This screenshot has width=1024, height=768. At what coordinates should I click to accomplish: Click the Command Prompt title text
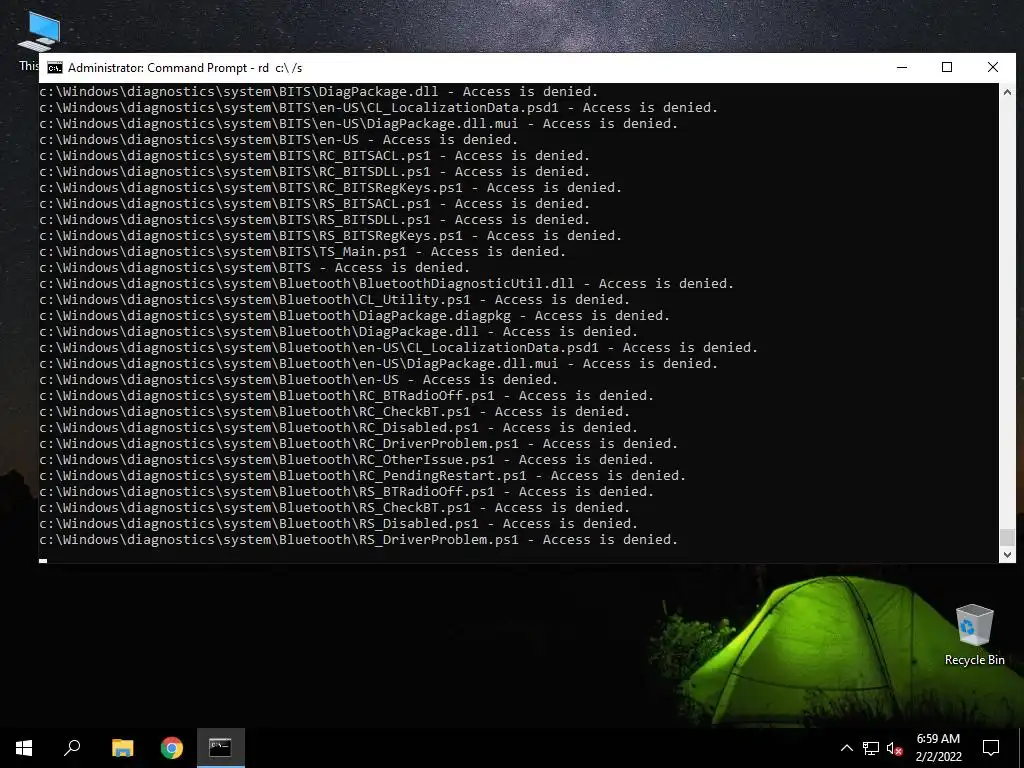[185, 68]
